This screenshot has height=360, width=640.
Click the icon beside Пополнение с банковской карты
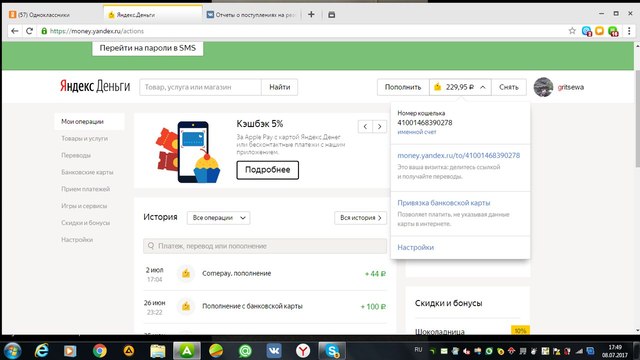[x=186, y=306]
